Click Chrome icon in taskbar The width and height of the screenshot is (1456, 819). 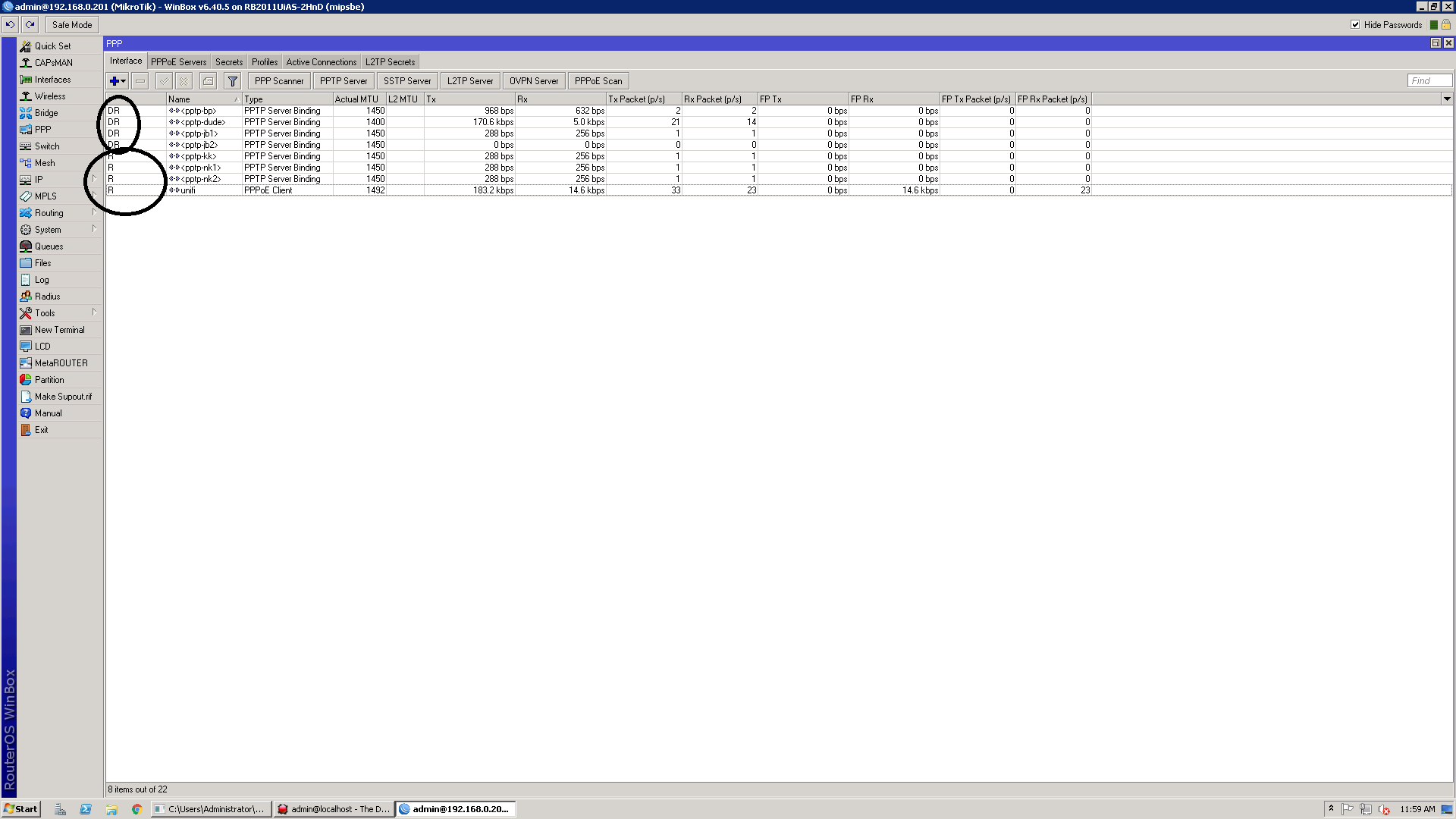(x=136, y=809)
